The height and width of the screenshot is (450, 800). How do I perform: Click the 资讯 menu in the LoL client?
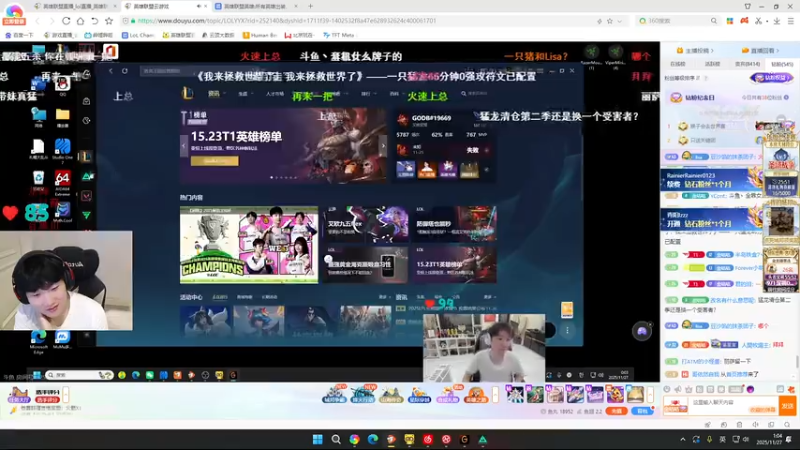(x=214, y=94)
